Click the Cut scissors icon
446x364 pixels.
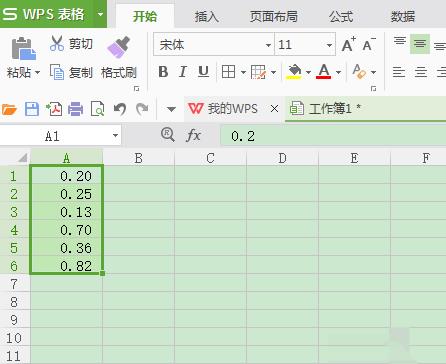pyautogui.click(x=57, y=43)
